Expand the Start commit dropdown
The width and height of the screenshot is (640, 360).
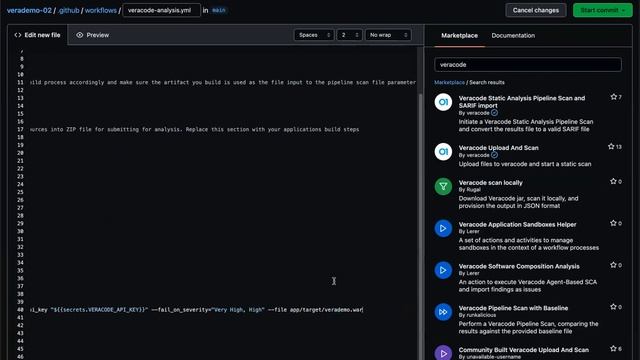coord(624,10)
